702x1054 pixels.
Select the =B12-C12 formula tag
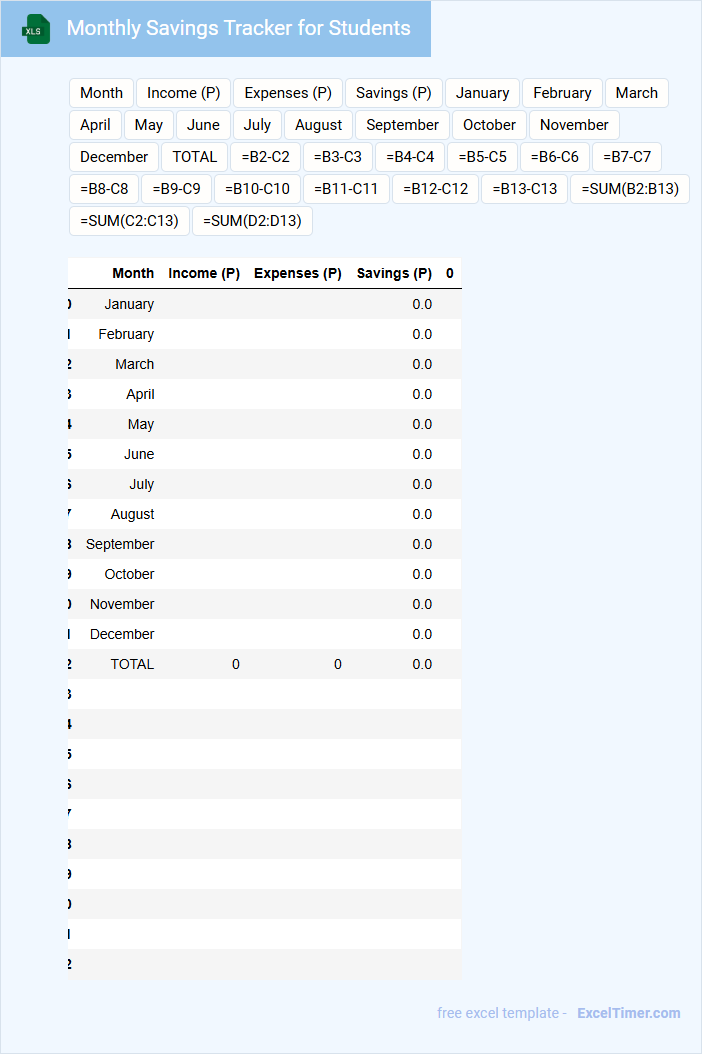coord(435,189)
